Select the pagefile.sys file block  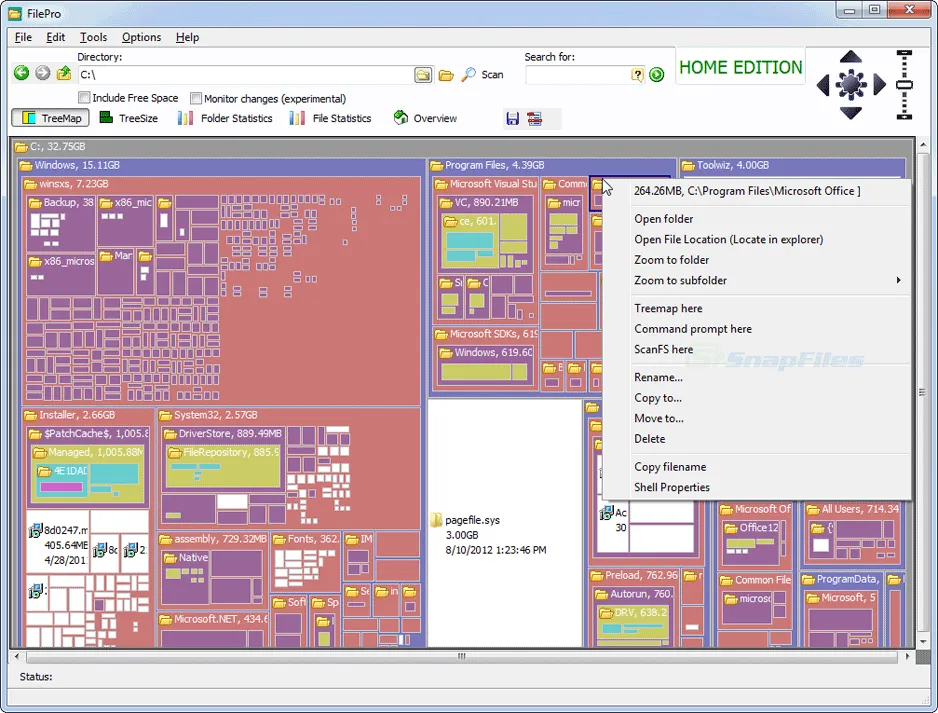pos(504,523)
